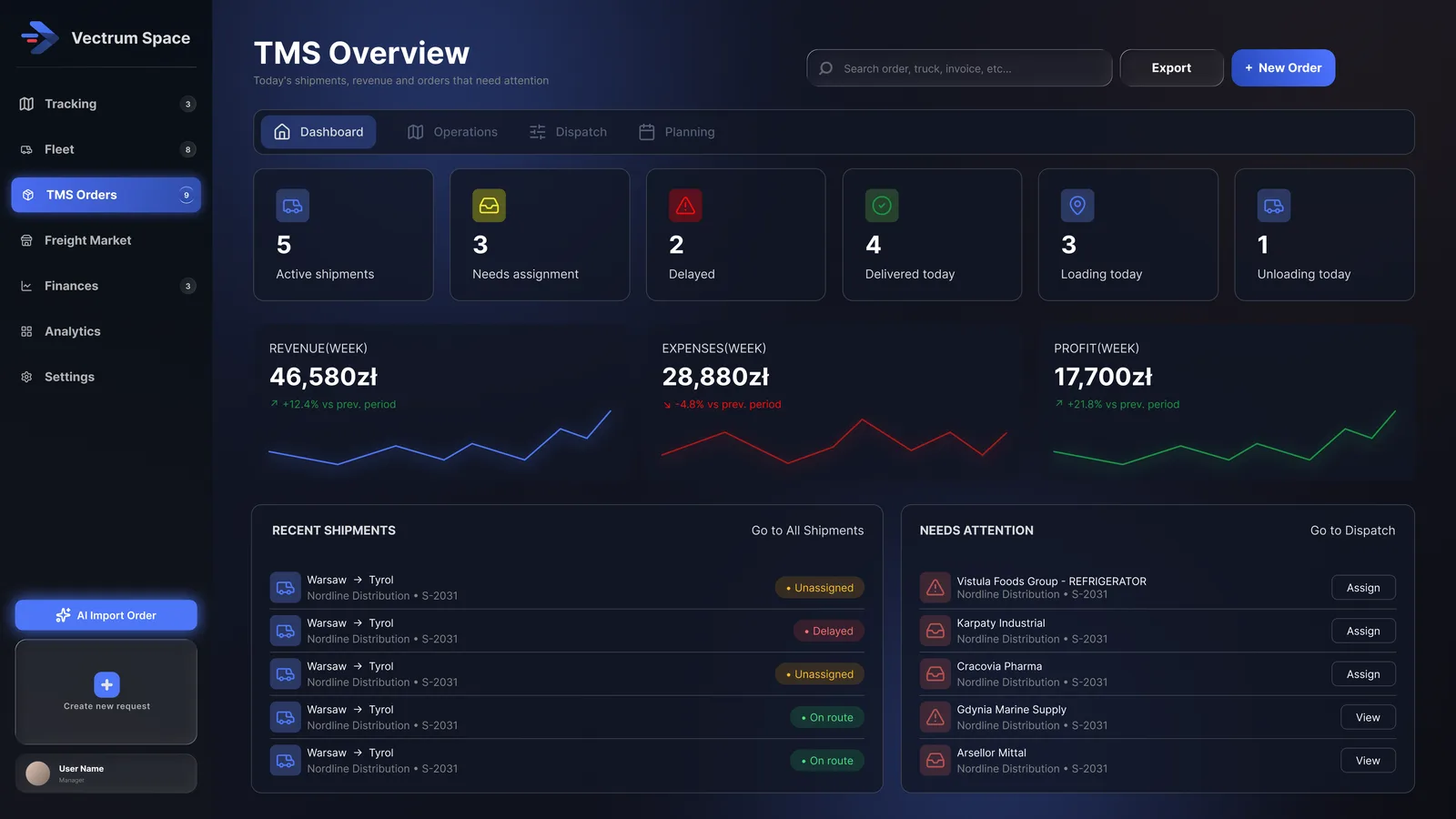
Task: Click the Settings gear icon in sidebar
Action: click(26, 377)
